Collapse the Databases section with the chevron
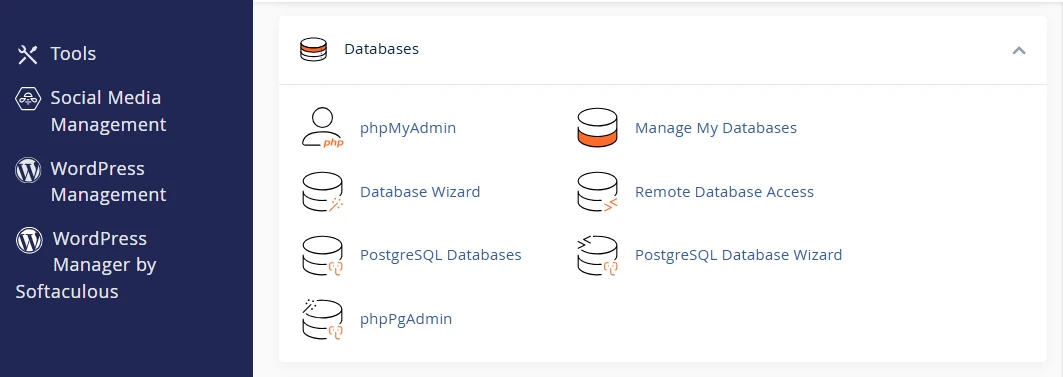 [1019, 50]
